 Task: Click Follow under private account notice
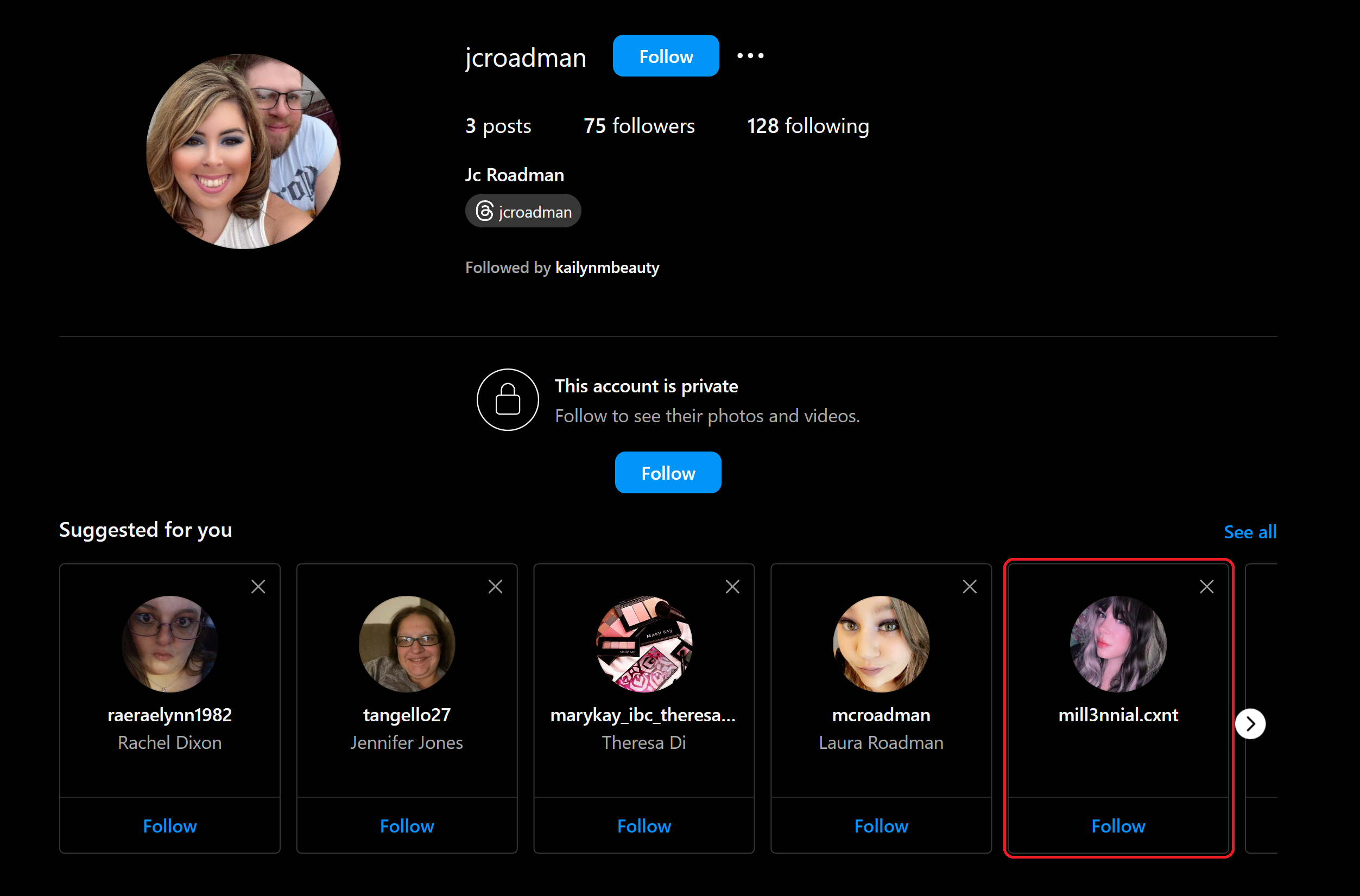668,473
